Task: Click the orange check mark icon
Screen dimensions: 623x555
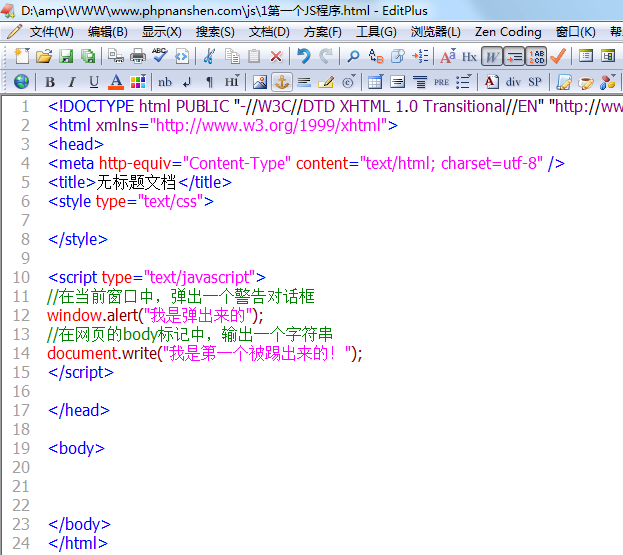Action: pos(558,56)
